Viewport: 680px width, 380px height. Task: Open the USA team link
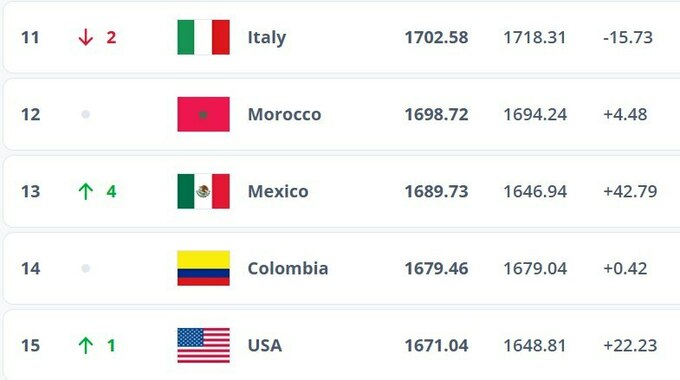click(265, 345)
